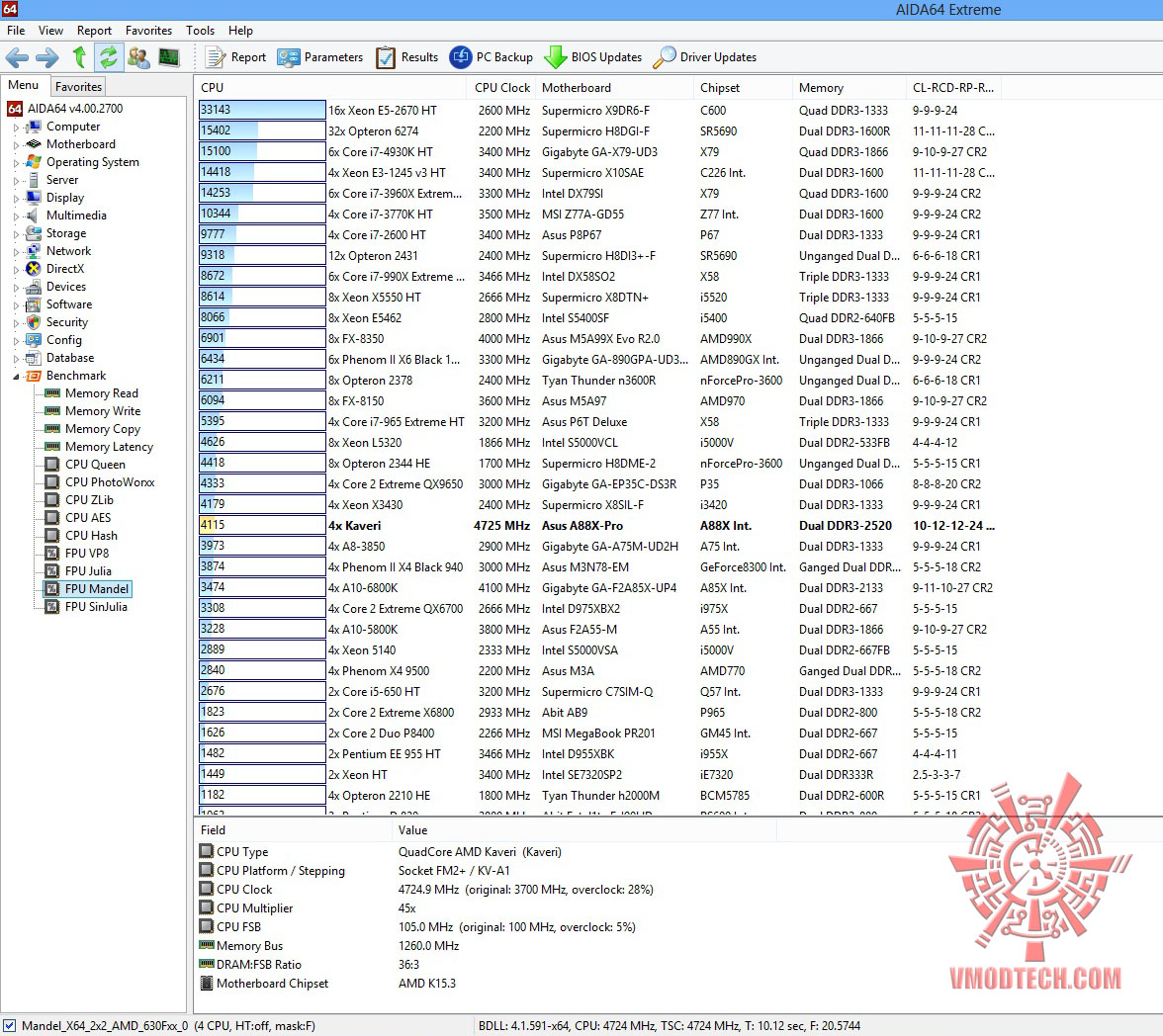Click the Driver Updates magnifier icon
Viewport: 1163px width, 1036px height.
pos(664,57)
